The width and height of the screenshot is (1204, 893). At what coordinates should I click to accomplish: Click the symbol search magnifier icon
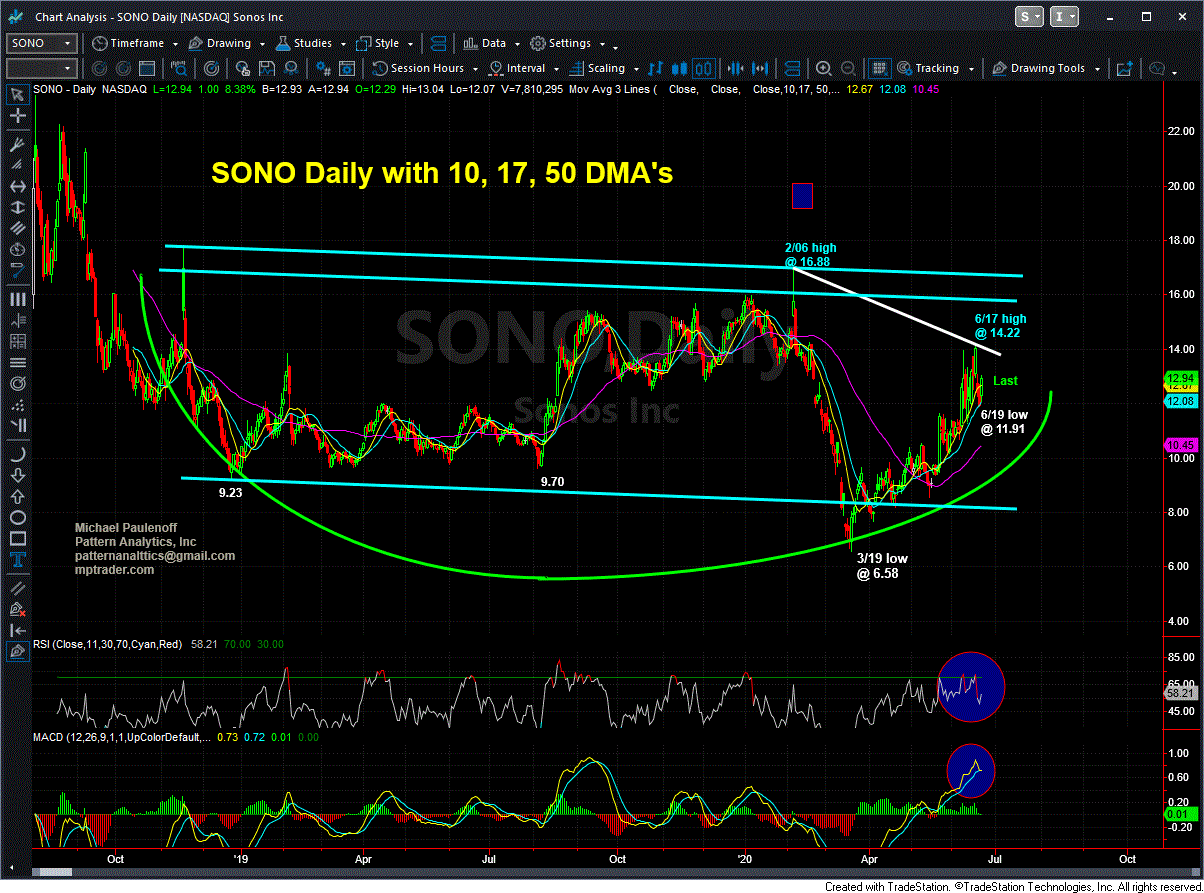[x=179, y=68]
